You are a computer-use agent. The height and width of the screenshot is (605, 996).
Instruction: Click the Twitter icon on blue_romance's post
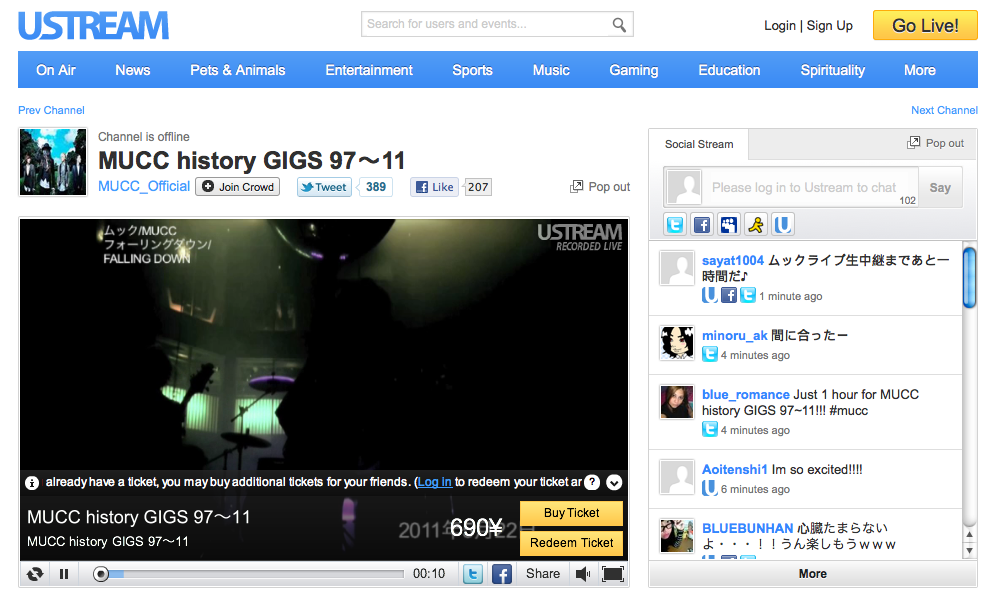[x=710, y=430]
